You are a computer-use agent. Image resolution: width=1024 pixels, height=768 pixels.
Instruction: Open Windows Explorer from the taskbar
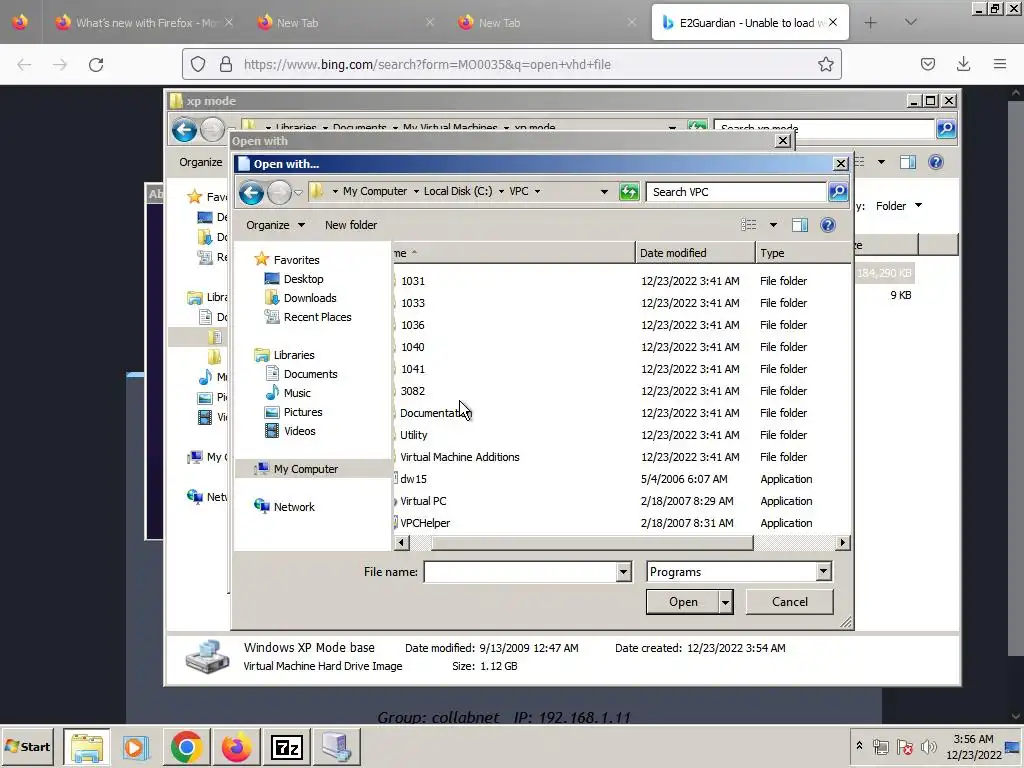[87, 747]
